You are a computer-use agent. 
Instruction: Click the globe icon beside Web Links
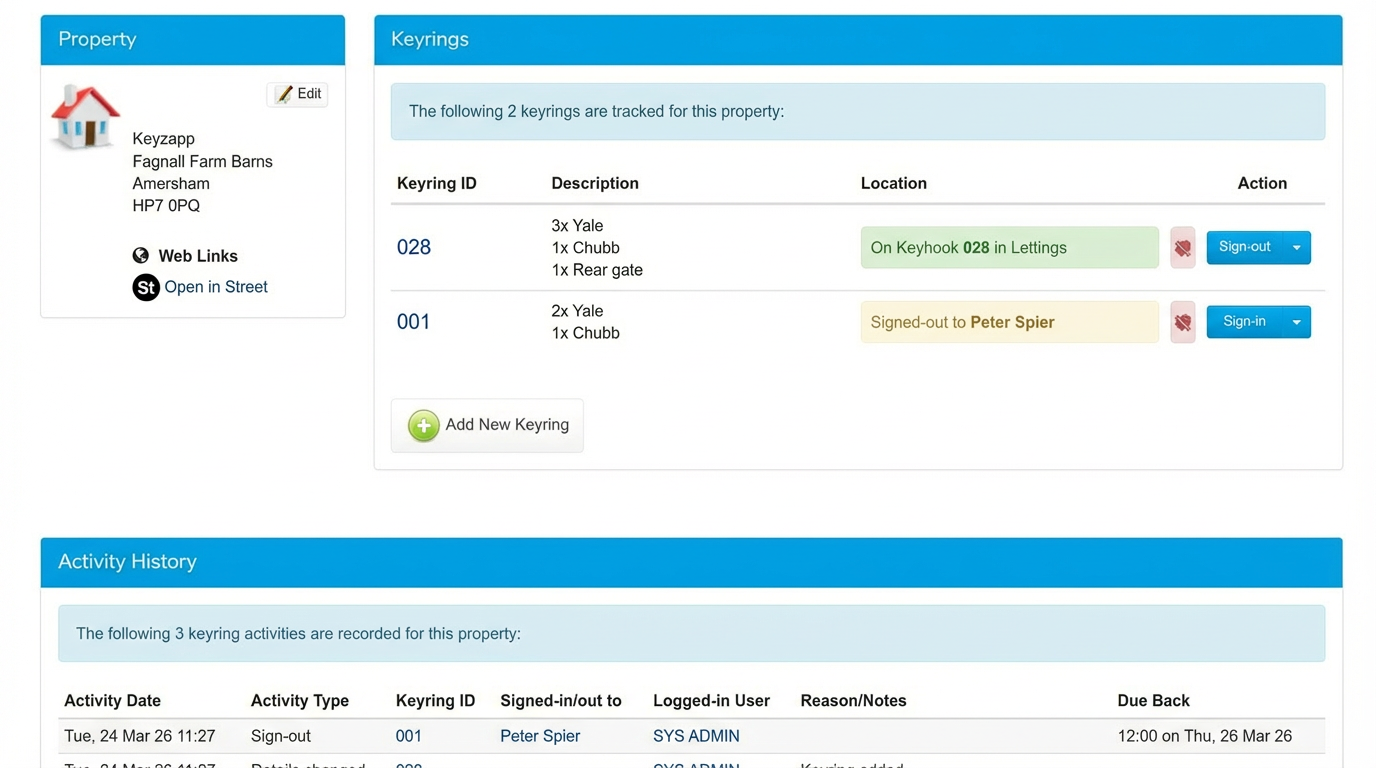coord(141,256)
